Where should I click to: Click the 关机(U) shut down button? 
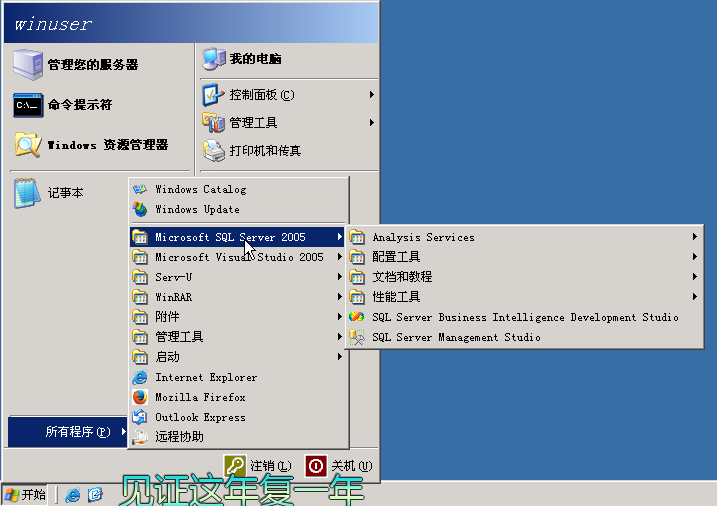[x=338, y=466]
